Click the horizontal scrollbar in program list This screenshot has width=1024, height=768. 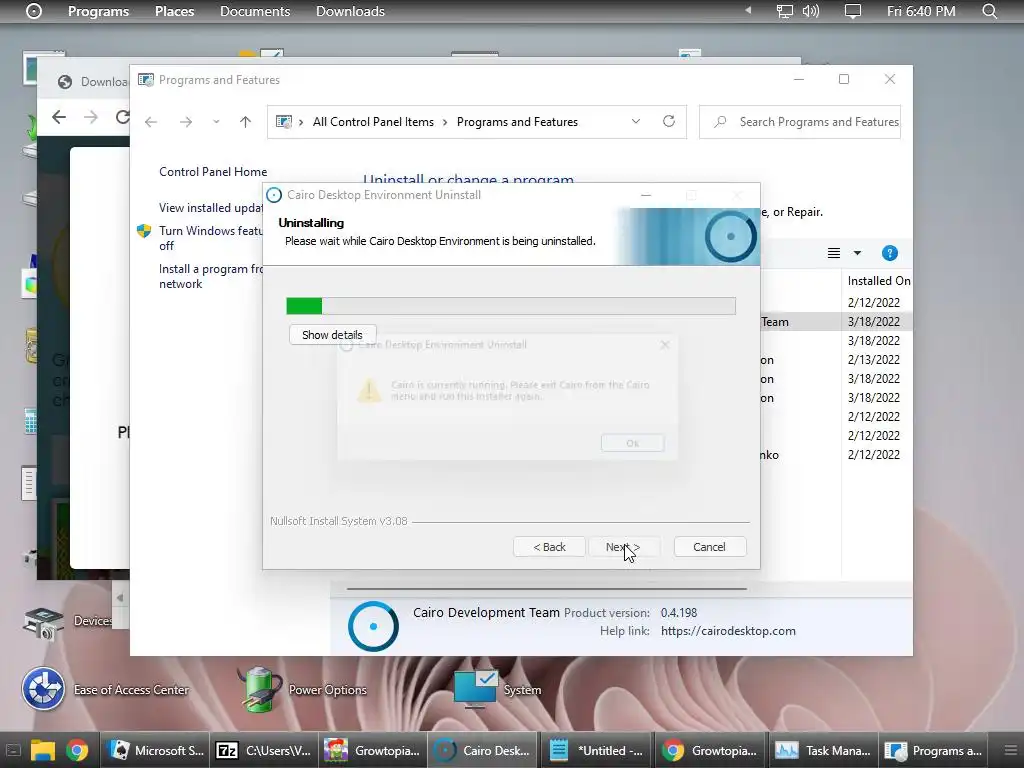coord(547,589)
